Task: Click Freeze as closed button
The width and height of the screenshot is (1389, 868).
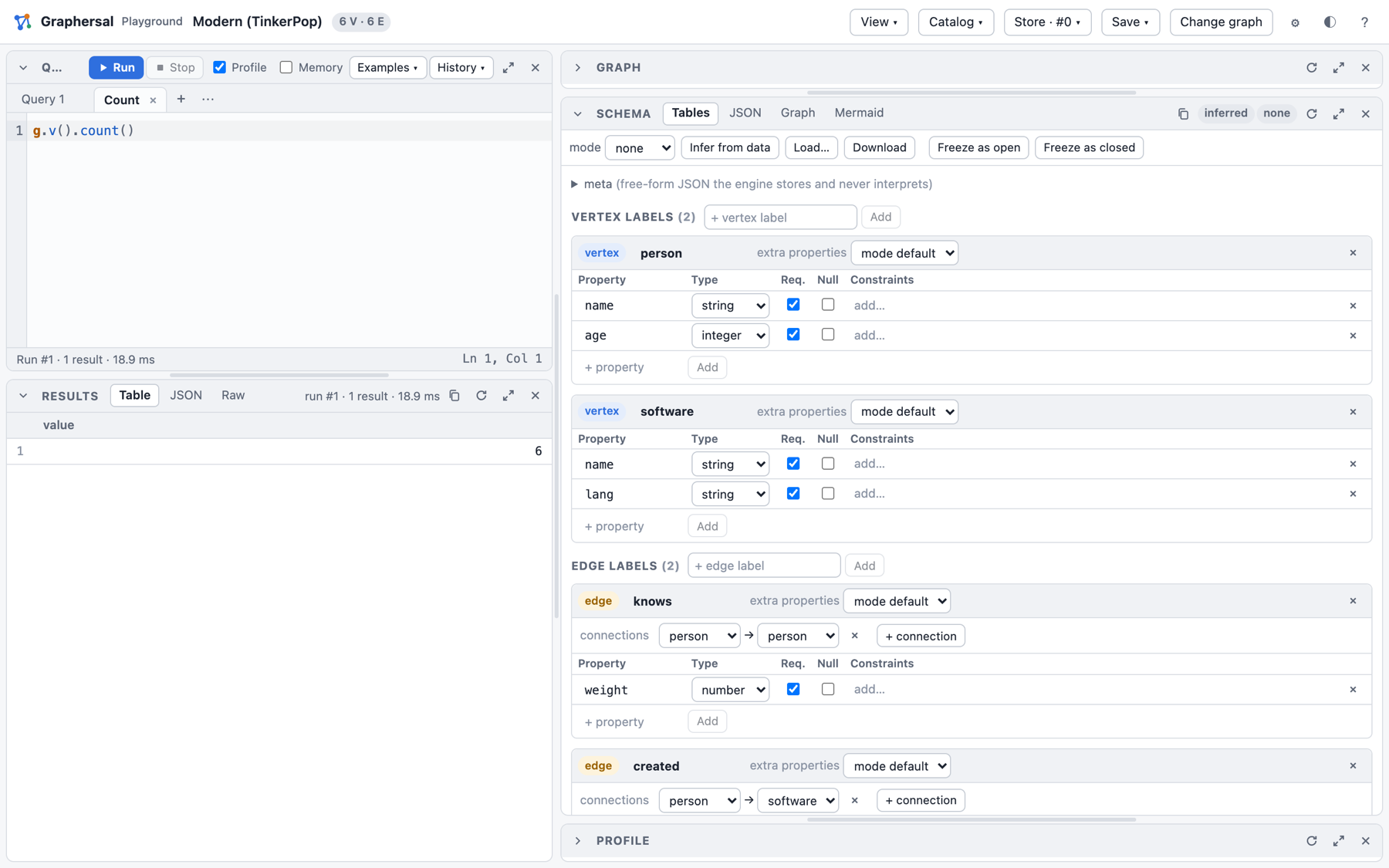Action: tap(1089, 147)
